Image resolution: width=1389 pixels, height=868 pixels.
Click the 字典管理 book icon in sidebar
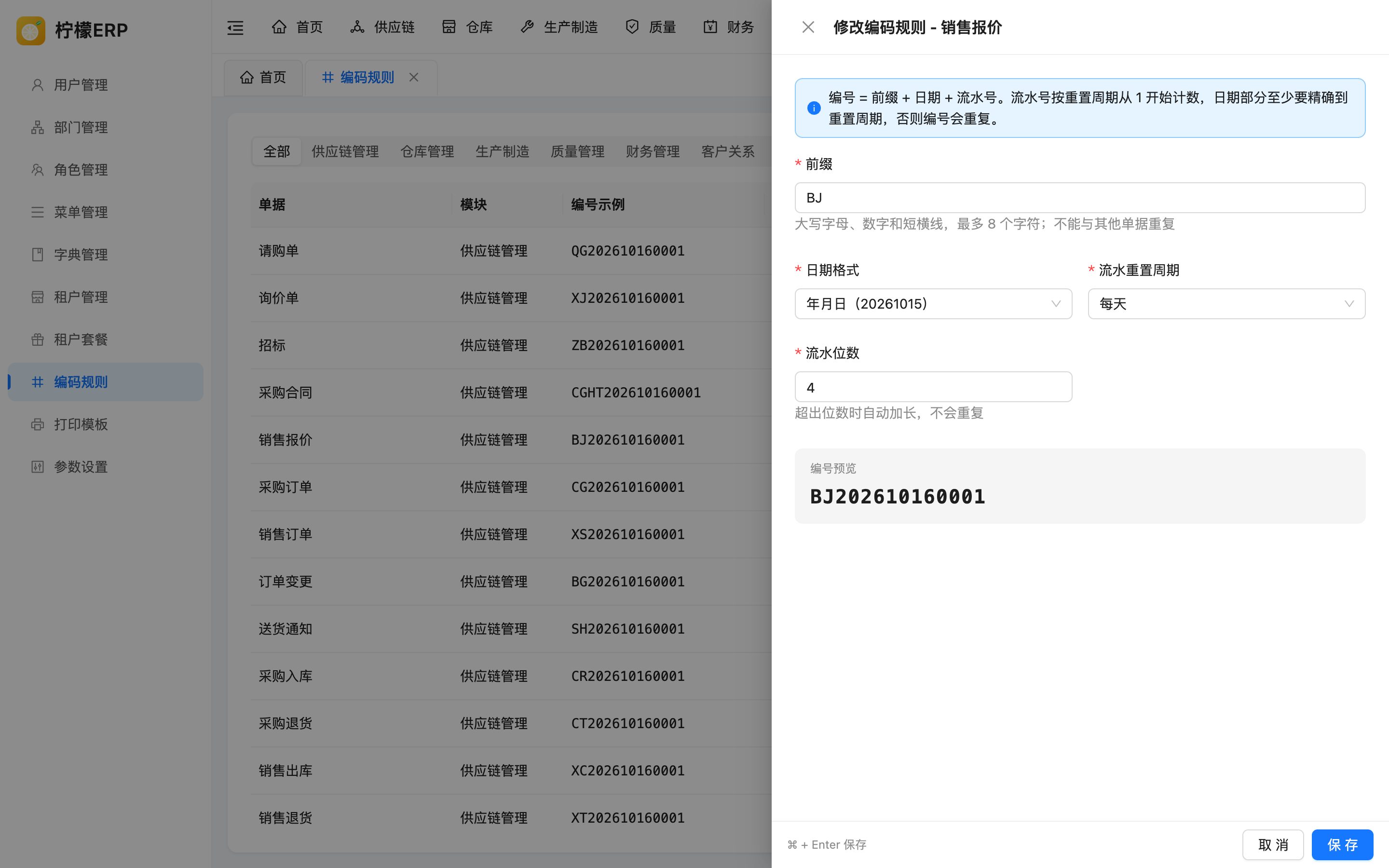pyautogui.click(x=37, y=255)
